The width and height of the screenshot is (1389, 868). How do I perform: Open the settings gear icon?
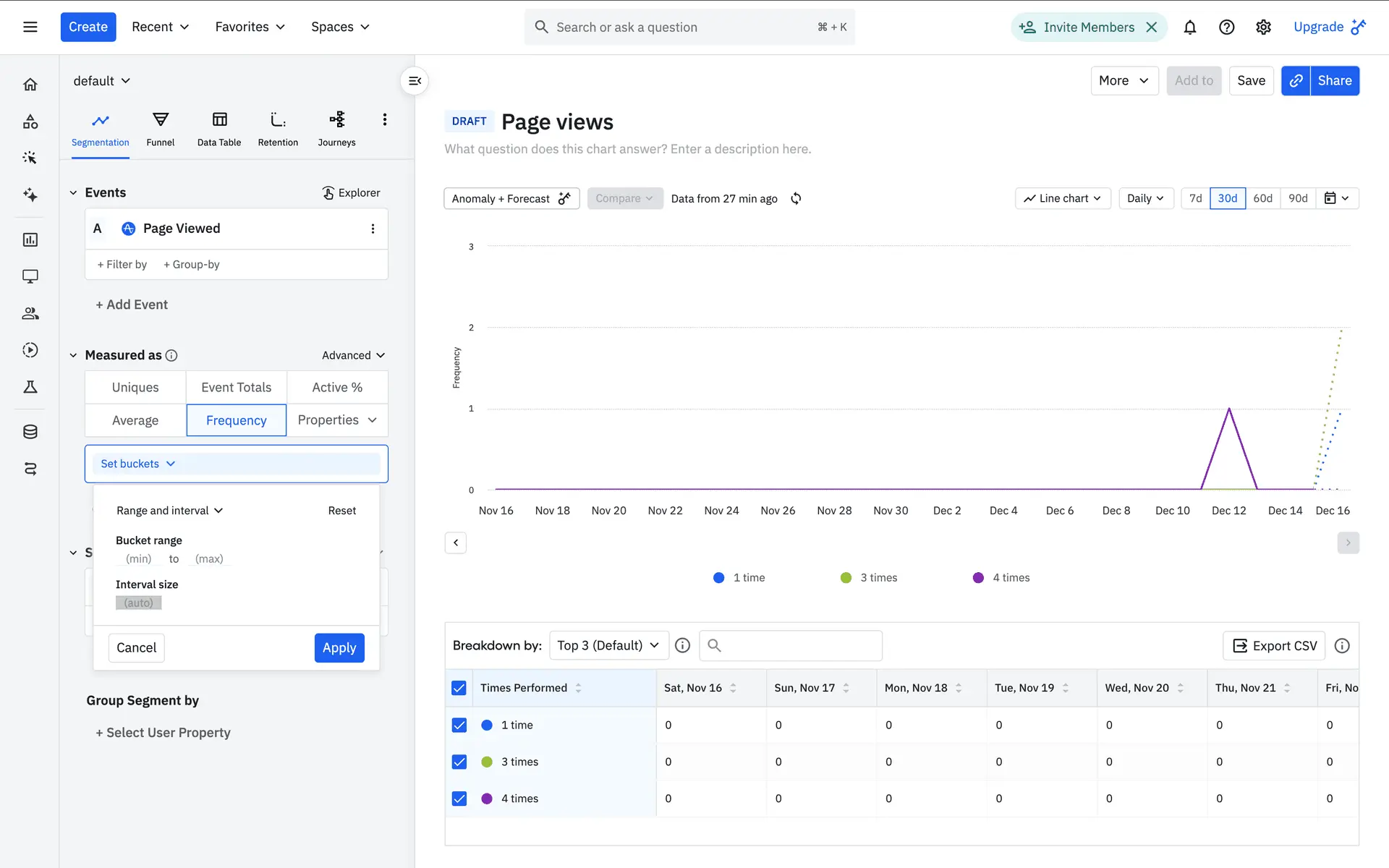(x=1263, y=27)
